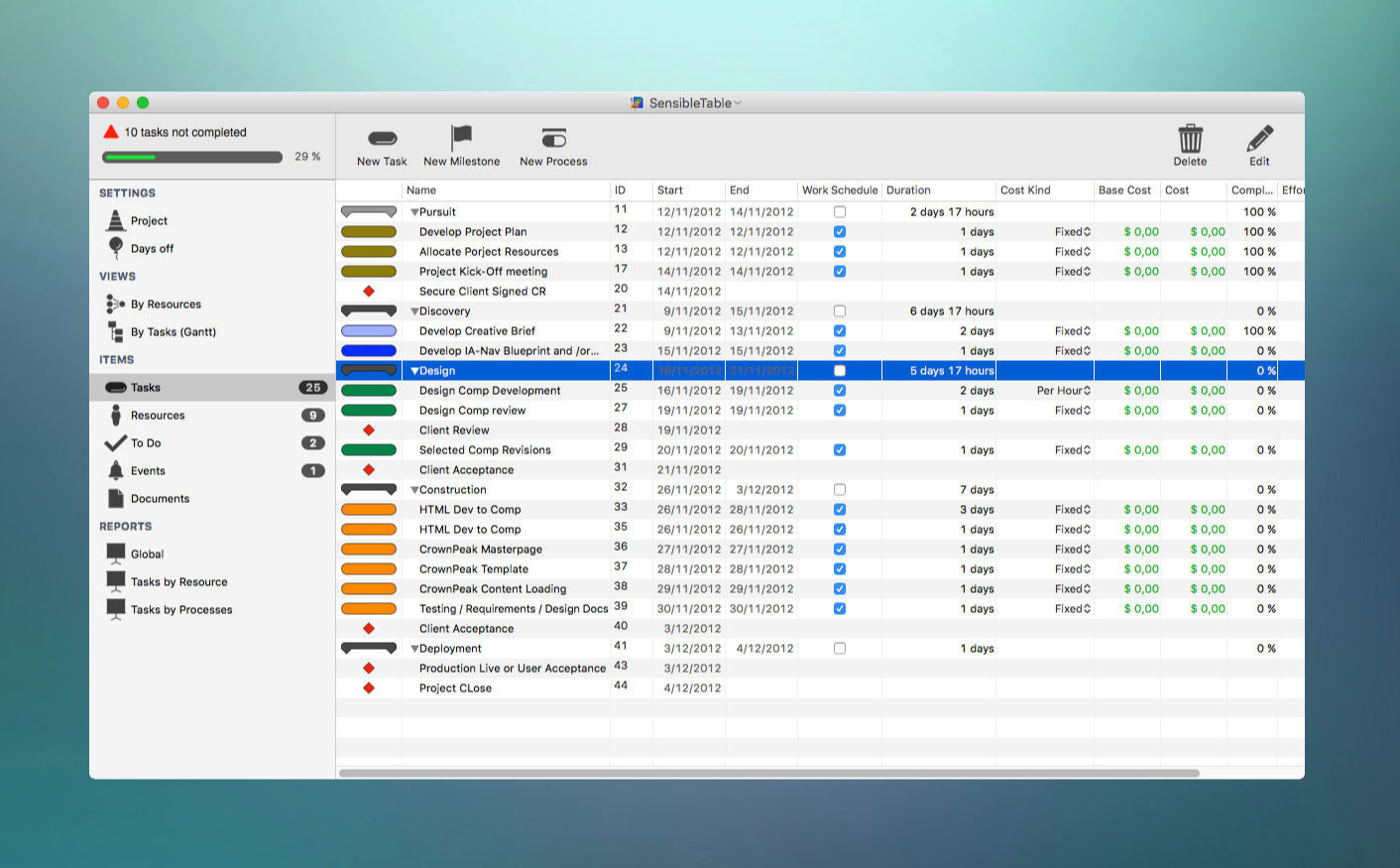The image size is (1400, 868).
Task: Click the overall completion progress bar
Action: pos(192,157)
